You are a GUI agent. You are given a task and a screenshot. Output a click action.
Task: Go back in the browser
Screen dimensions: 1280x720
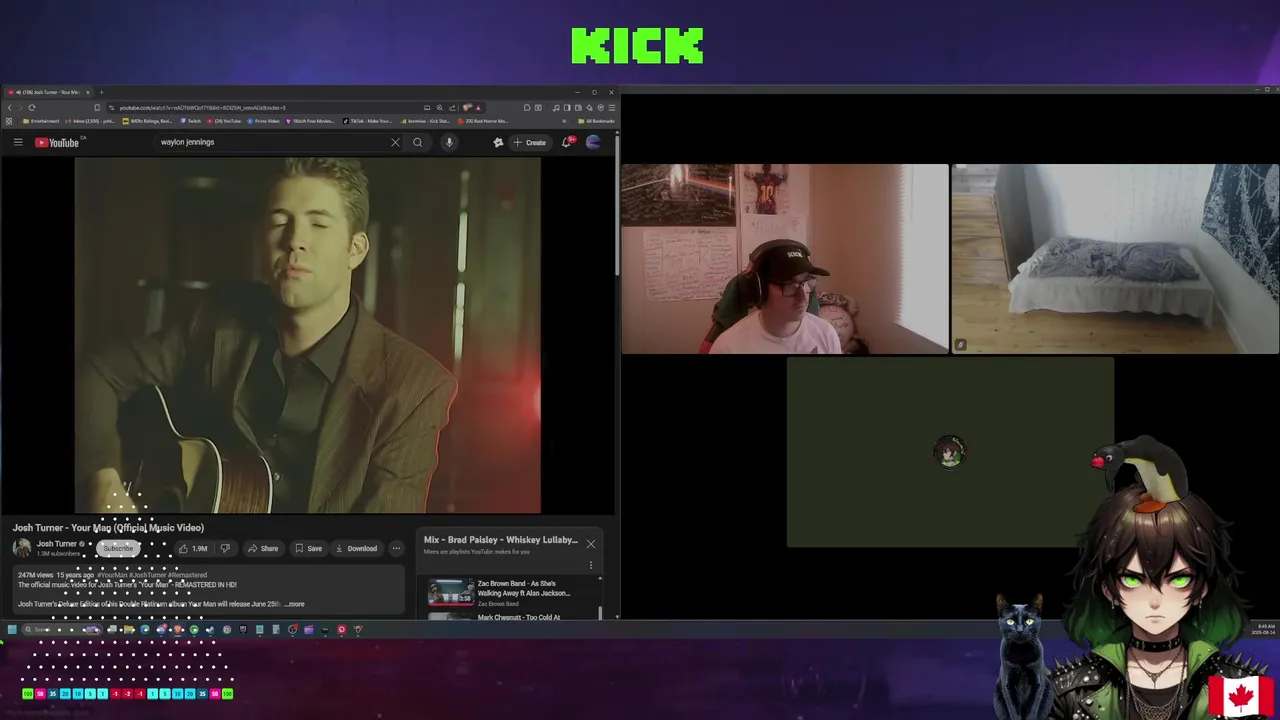[x=10, y=107]
